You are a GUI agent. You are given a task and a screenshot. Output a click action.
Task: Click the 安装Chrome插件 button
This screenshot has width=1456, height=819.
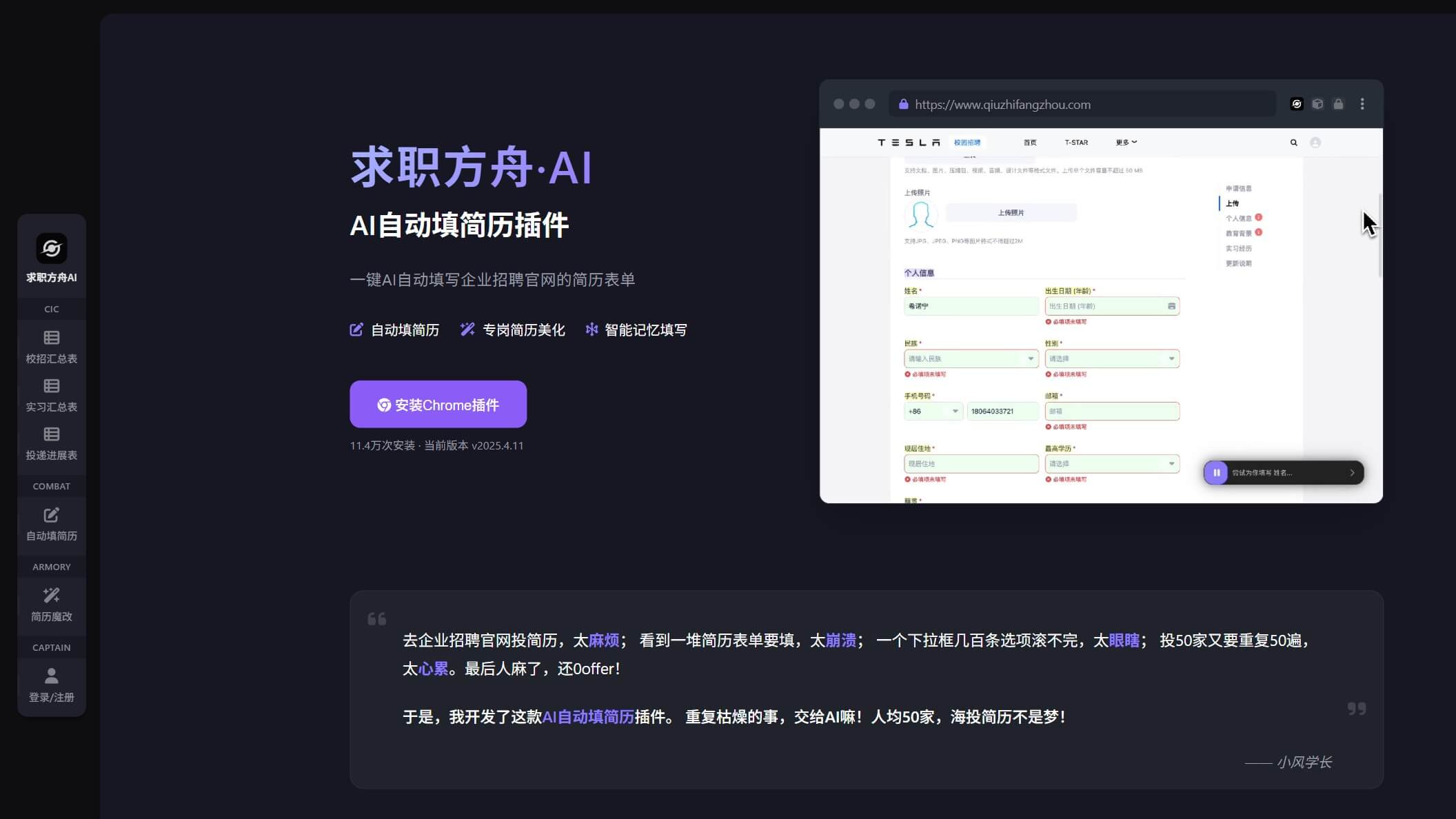pyautogui.click(x=438, y=405)
